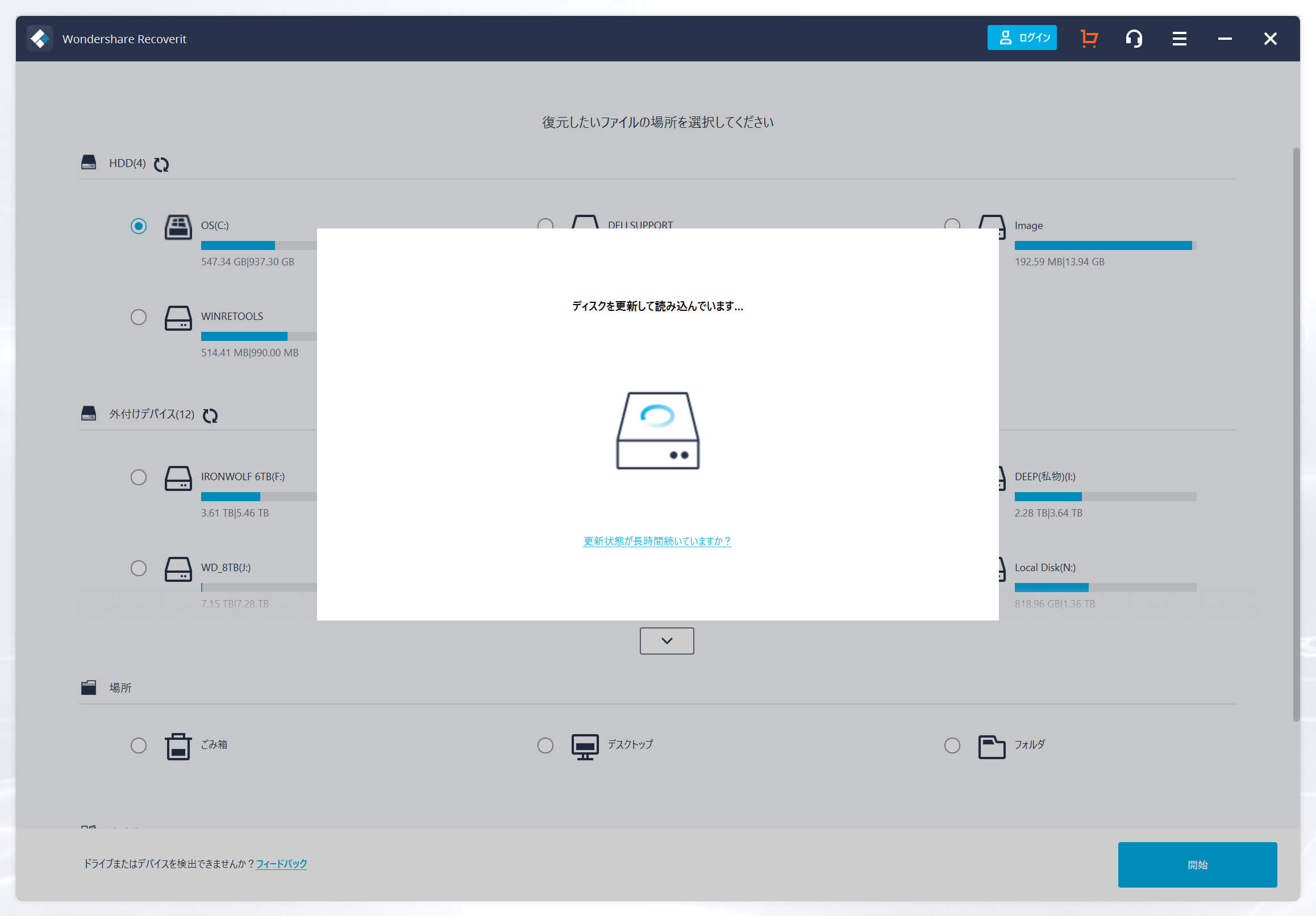The height and width of the screenshot is (916, 1316).
Task: Click the 外付けデバイス section device icon
Action: click(88, 413)
